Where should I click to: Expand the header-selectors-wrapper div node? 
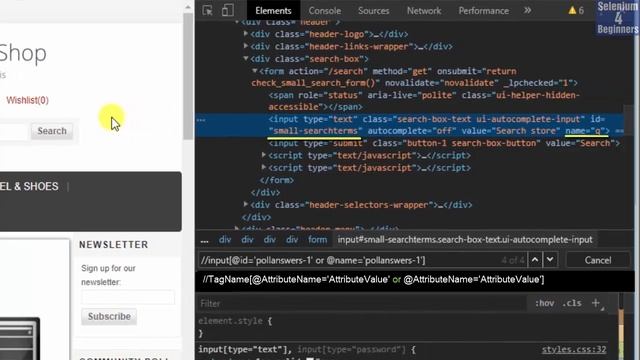pos(246,204)
